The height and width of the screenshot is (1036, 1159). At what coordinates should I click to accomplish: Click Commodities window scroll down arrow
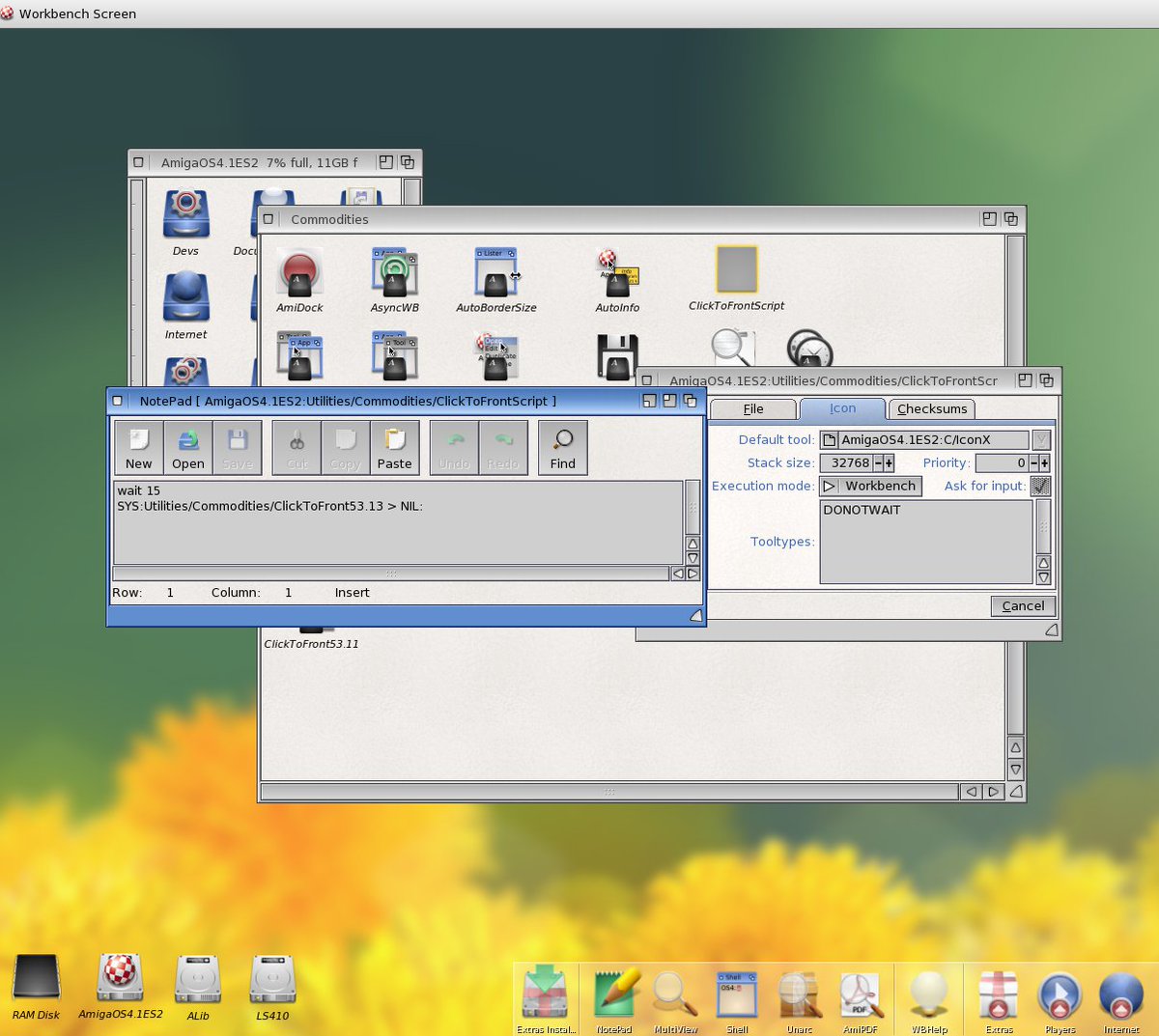pyautogui.click(x=1015, y=770)
